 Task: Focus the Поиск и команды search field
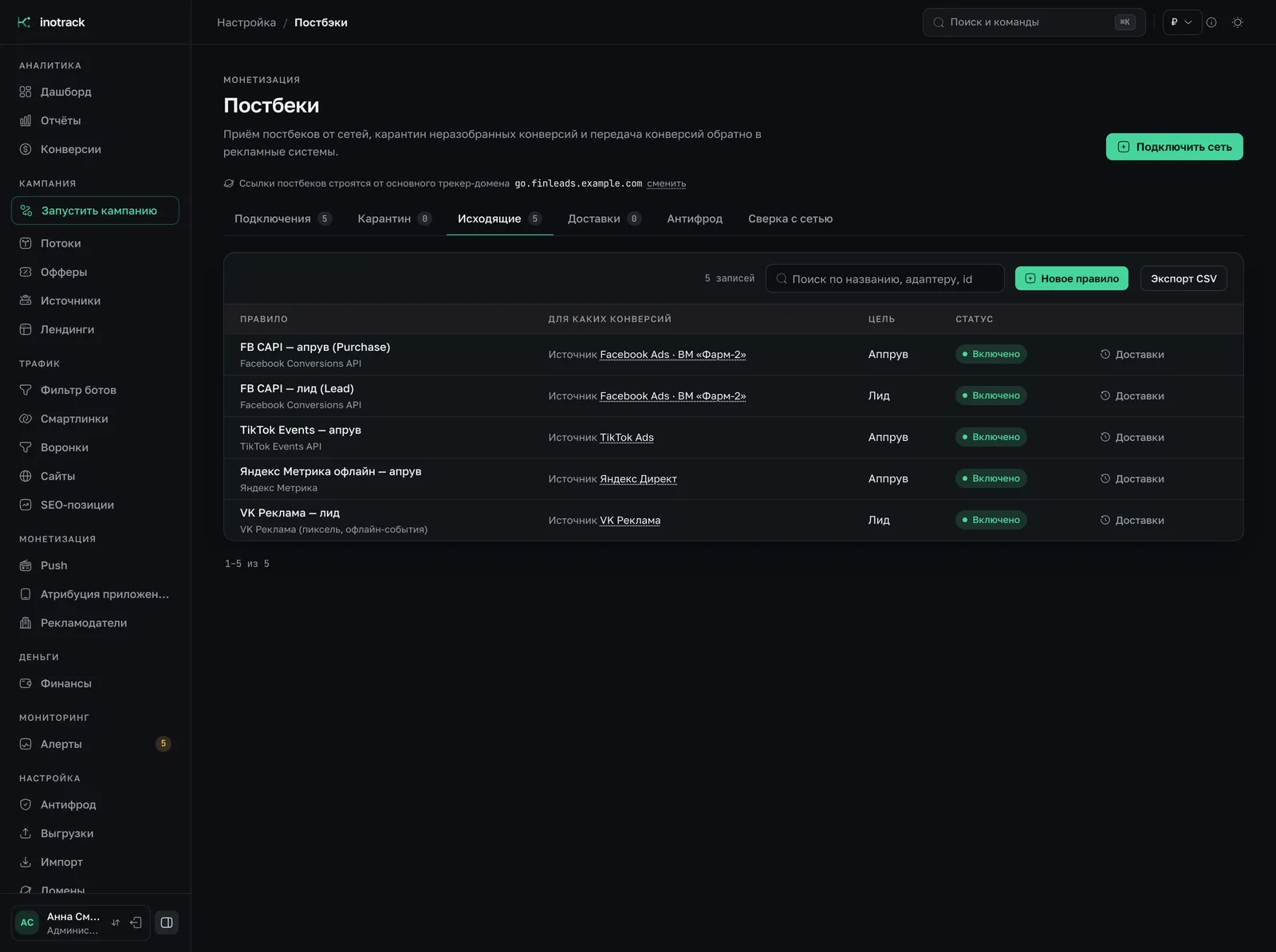tap(1034, 22)
